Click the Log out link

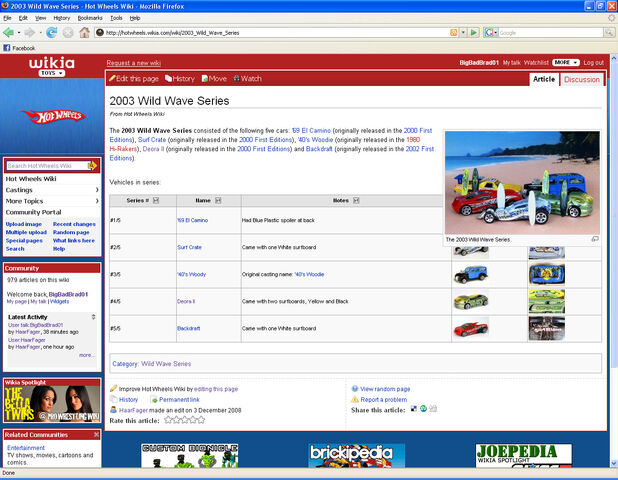[x=594, y=63]
